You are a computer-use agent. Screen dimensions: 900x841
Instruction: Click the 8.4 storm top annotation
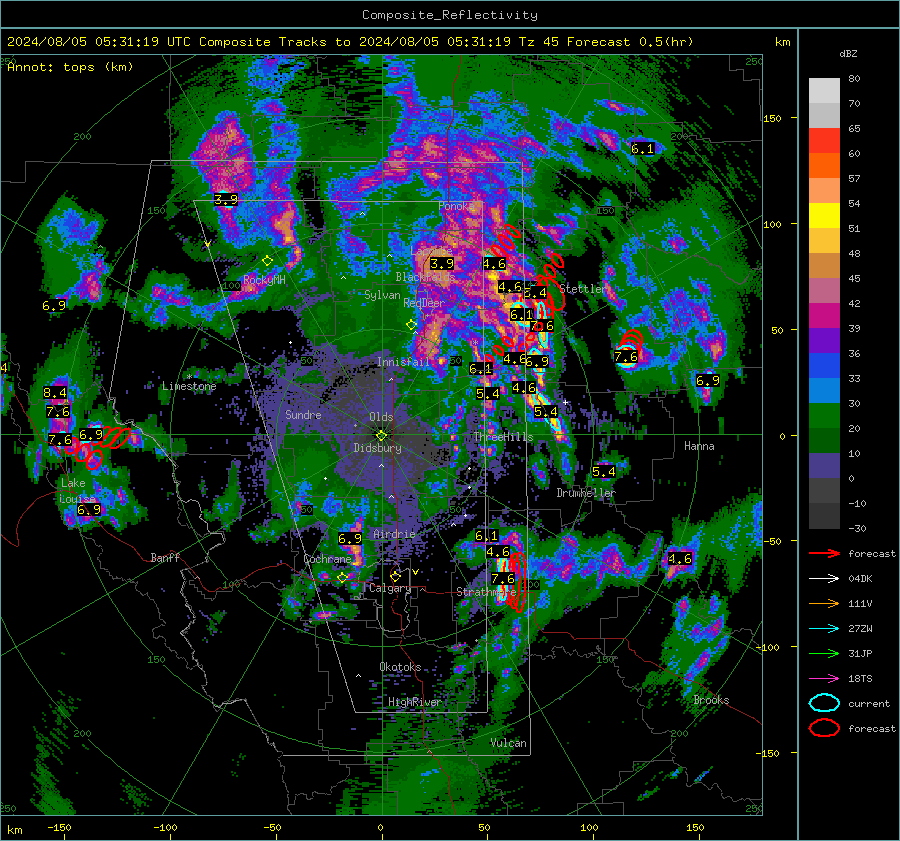pyautogui.click(x=55, y=393)
